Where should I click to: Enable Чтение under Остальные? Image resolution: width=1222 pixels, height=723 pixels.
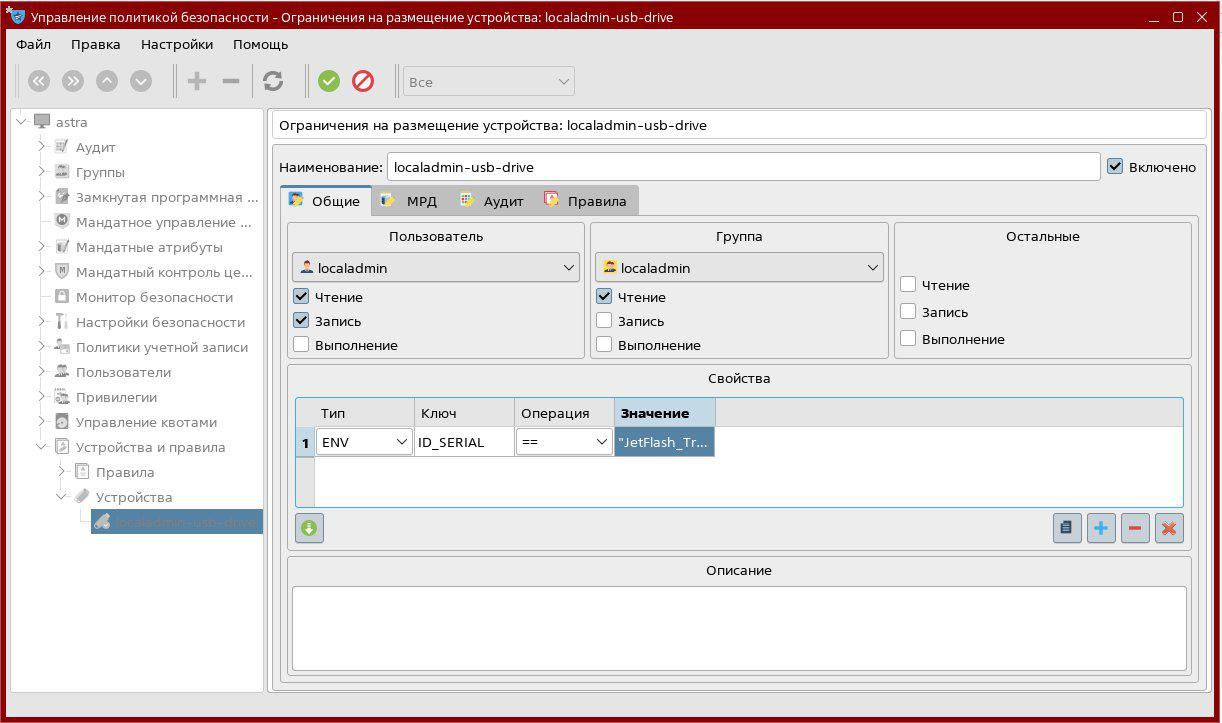908,285
